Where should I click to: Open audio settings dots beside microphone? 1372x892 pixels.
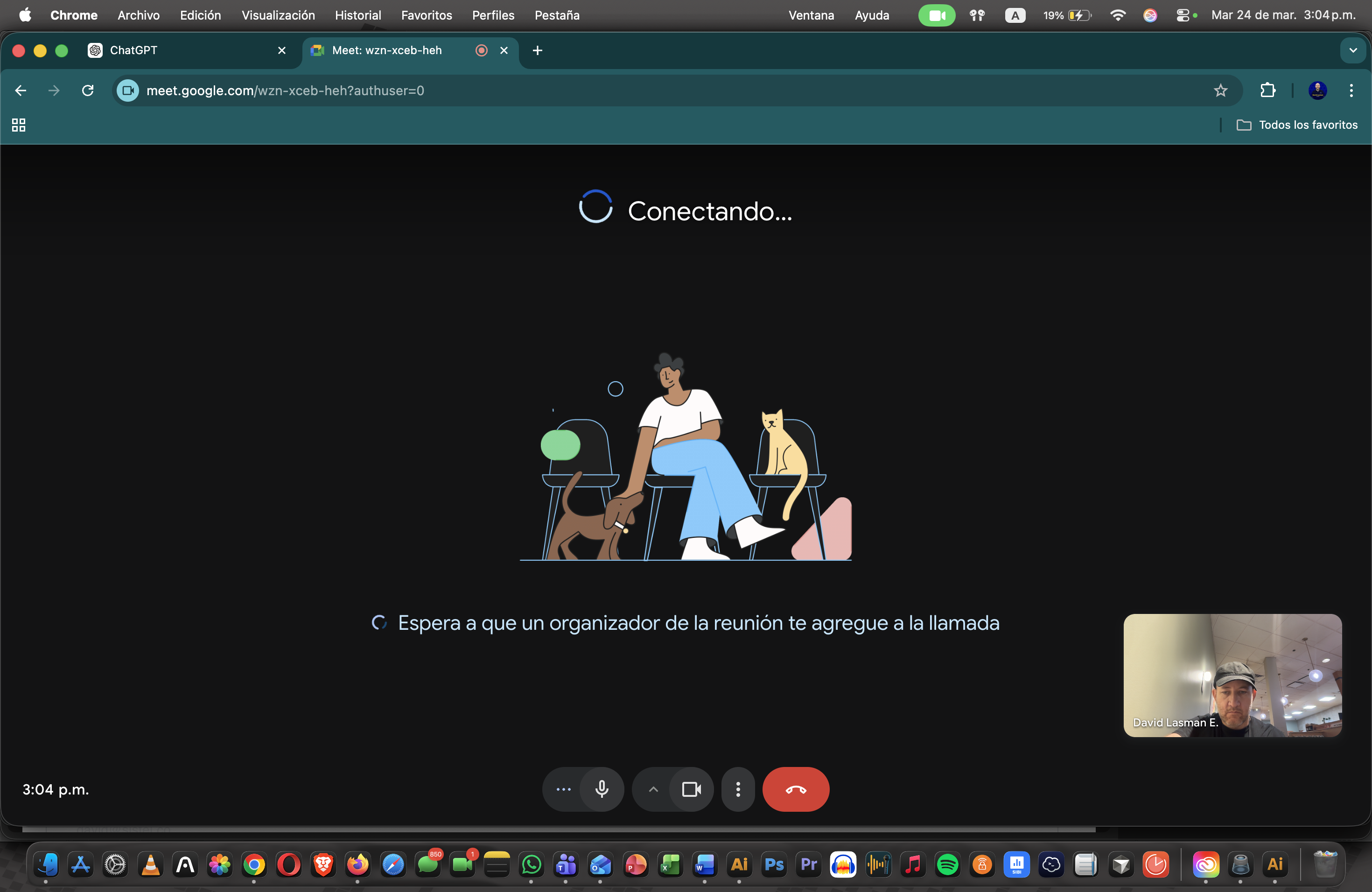click(563, 789)
